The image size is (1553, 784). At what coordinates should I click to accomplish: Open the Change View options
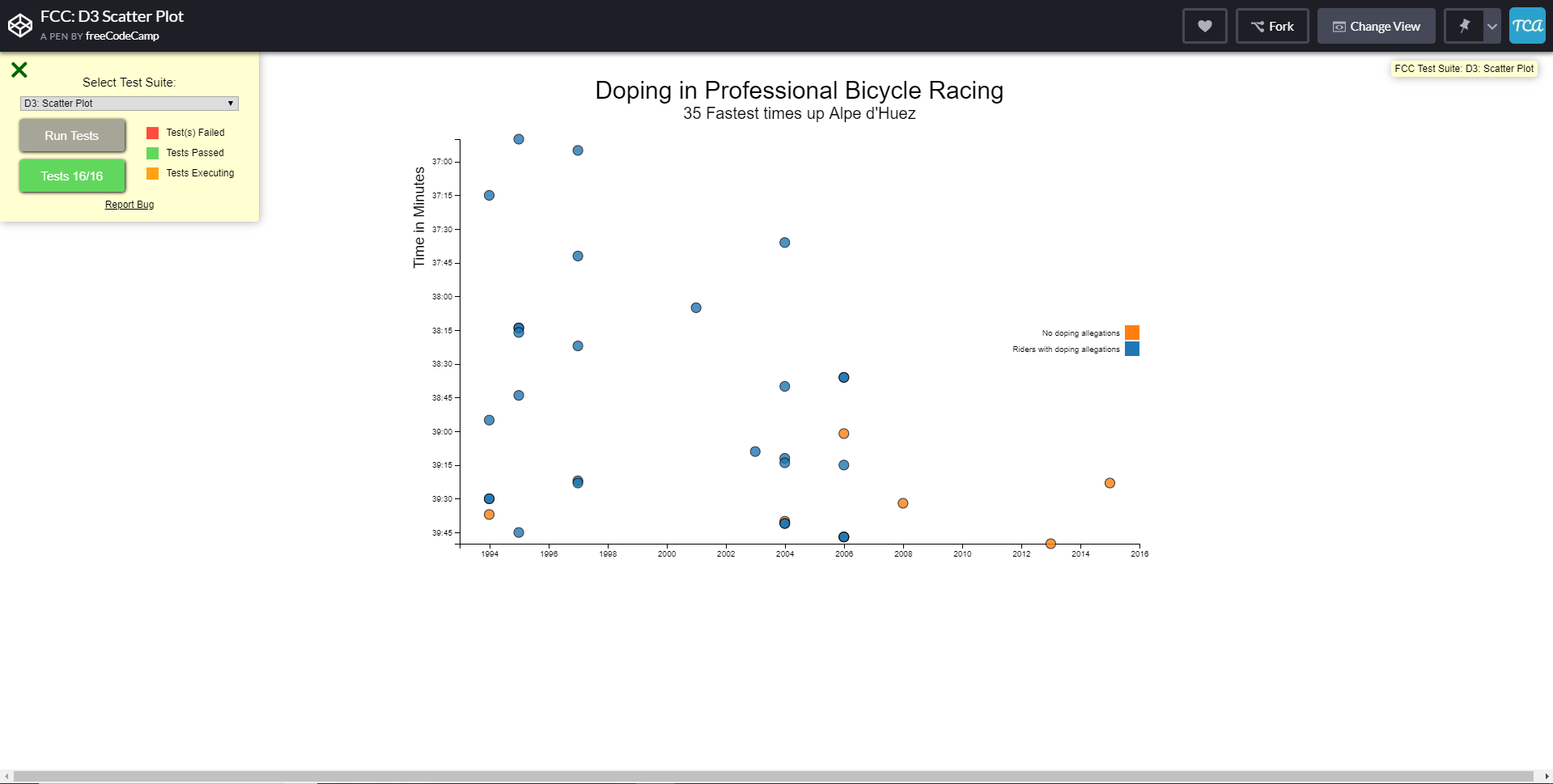point(1376,26)
